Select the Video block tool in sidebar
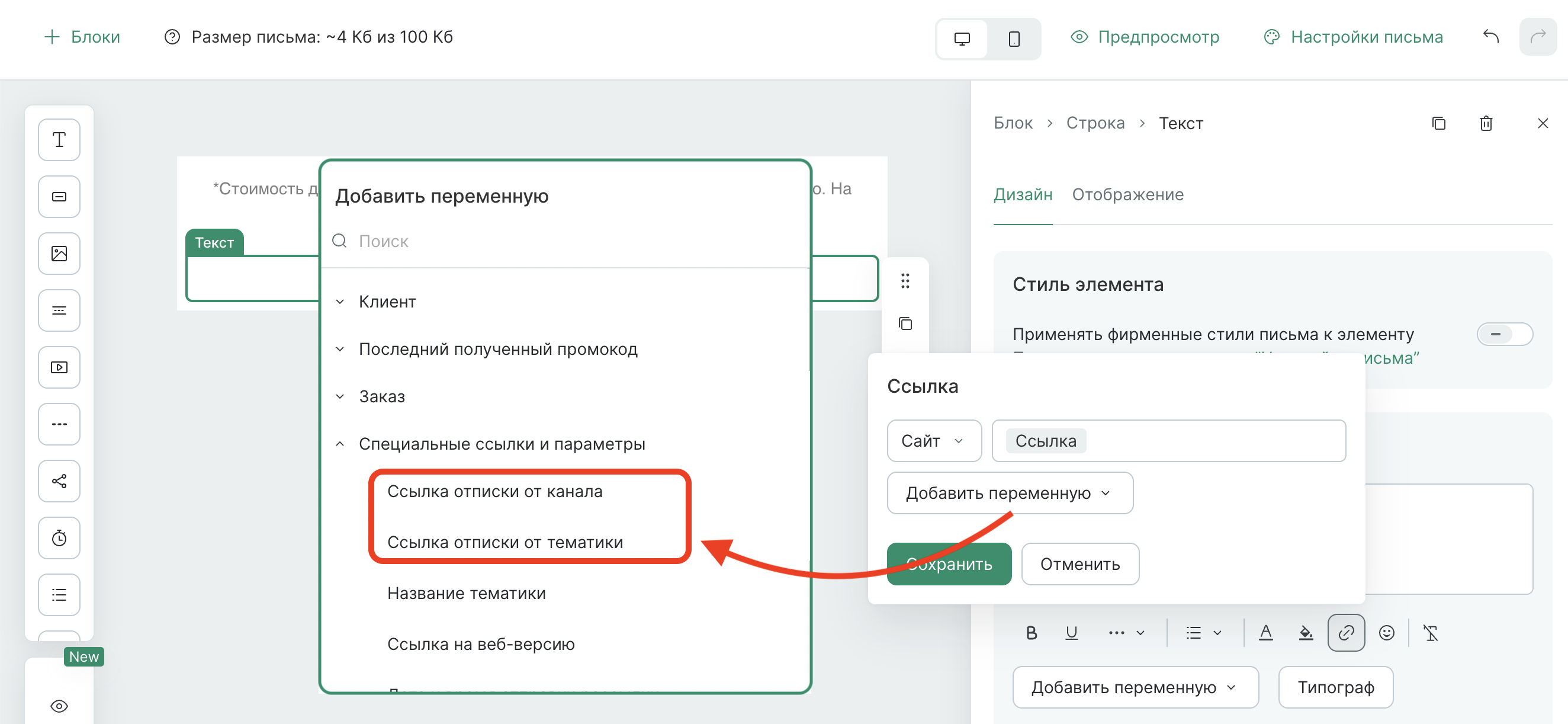This screenshot has height=724, width=1568. (x=59, y=367)
